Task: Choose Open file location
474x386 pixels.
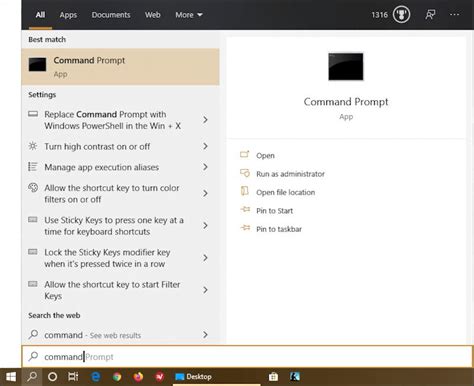Action: pyautogui.click(x=286, y=192)
